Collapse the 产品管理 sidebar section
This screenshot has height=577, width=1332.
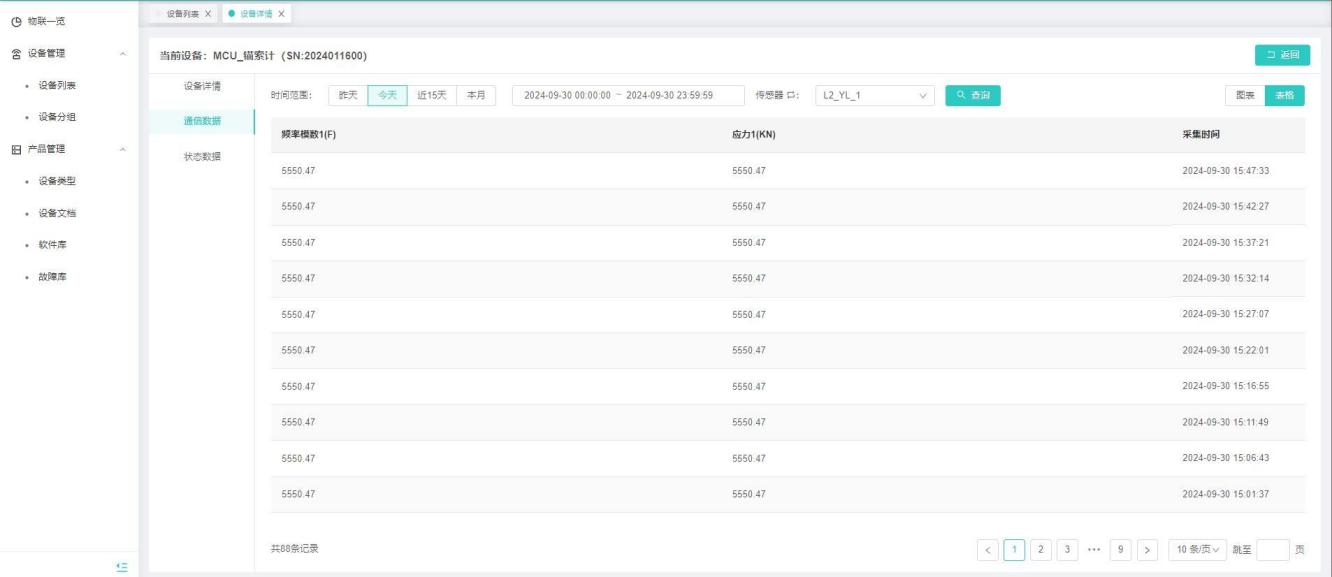pos(122,149)
